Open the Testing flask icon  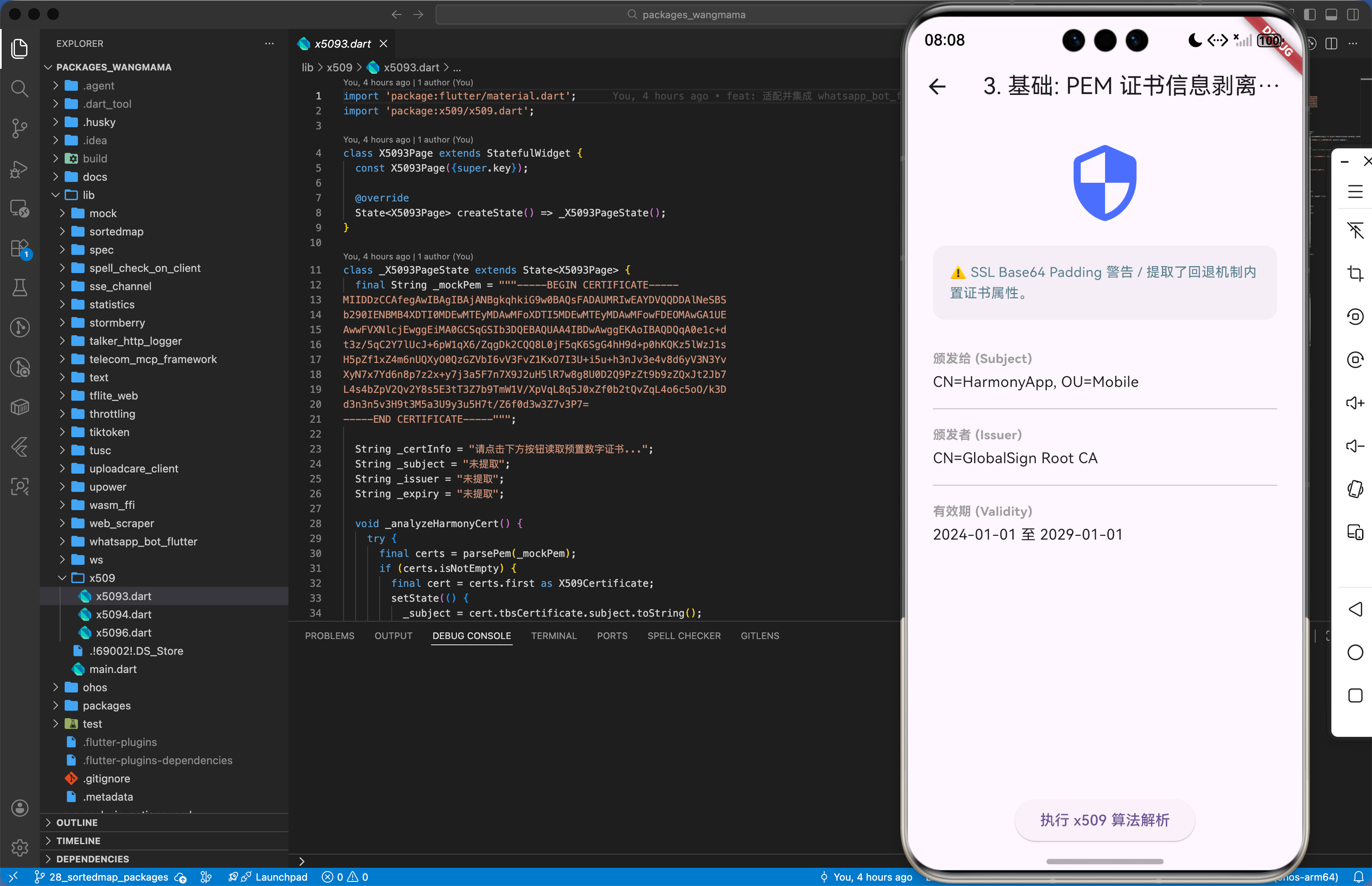[19, 288]
